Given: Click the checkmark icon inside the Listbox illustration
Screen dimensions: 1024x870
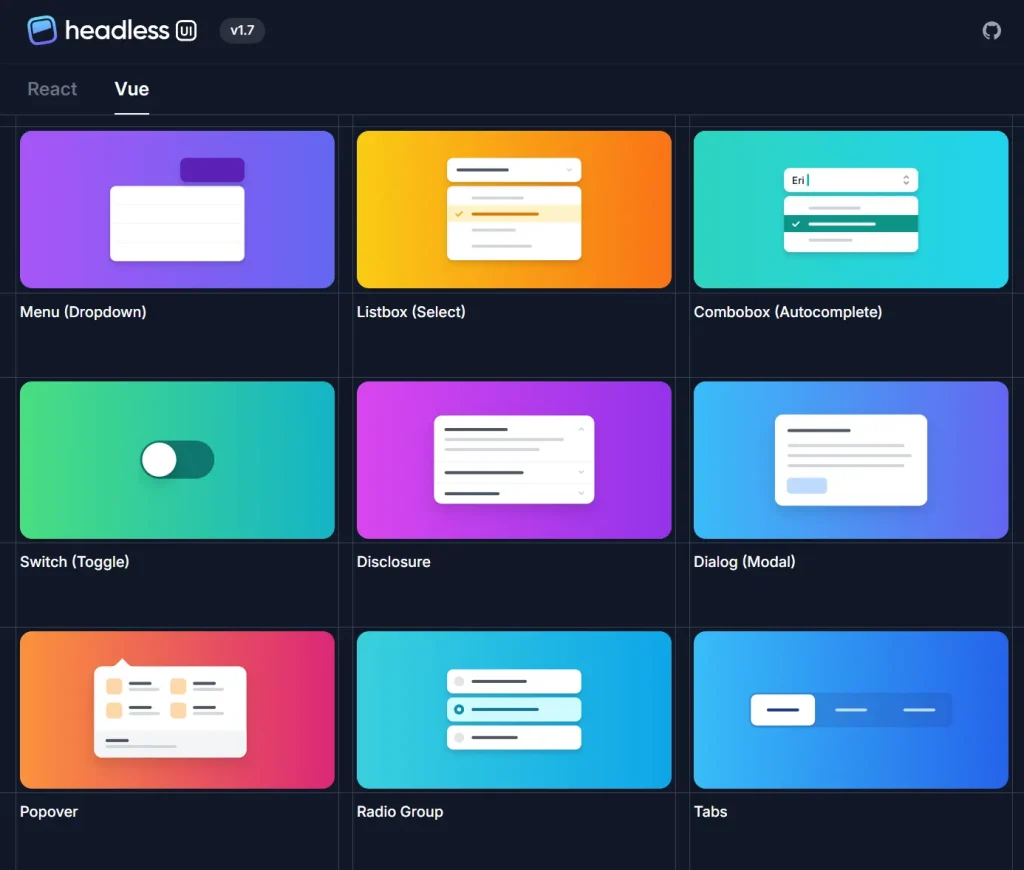Looking at the screenshot, I should click(459, 214).
